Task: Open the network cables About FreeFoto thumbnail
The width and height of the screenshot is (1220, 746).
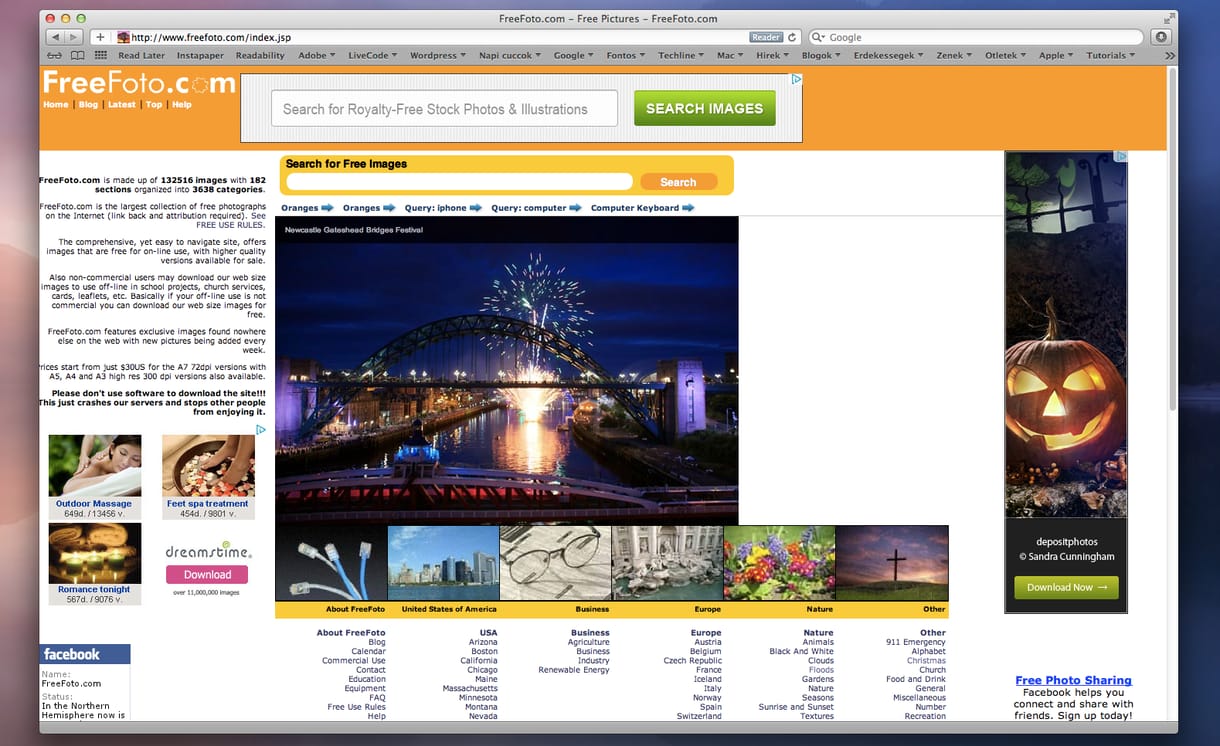Action: (x=331, y=563)
